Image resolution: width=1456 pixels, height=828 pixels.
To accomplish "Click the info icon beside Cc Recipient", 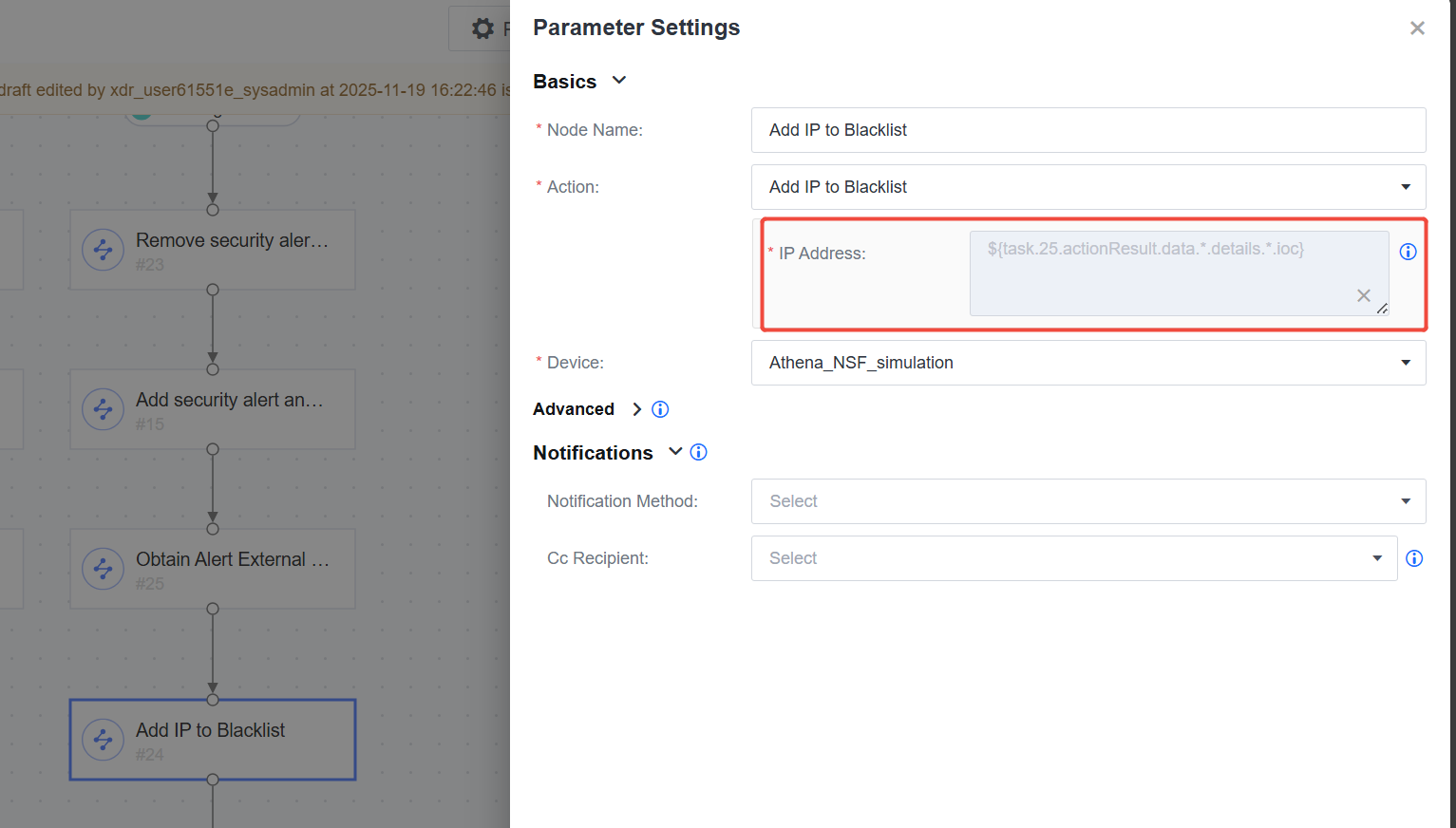I will pos(1414,558).
